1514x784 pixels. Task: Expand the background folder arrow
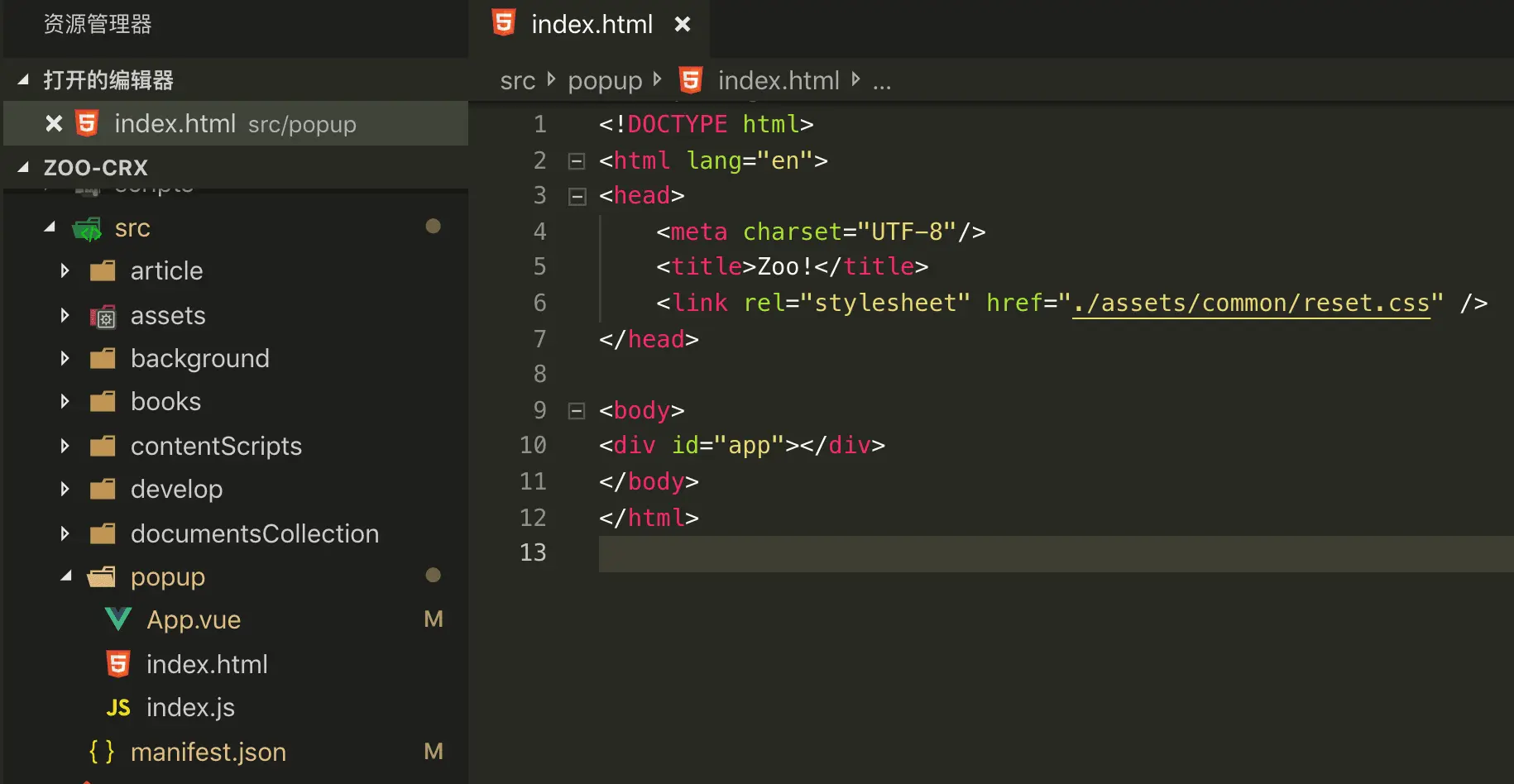click(x=65, y=359)
